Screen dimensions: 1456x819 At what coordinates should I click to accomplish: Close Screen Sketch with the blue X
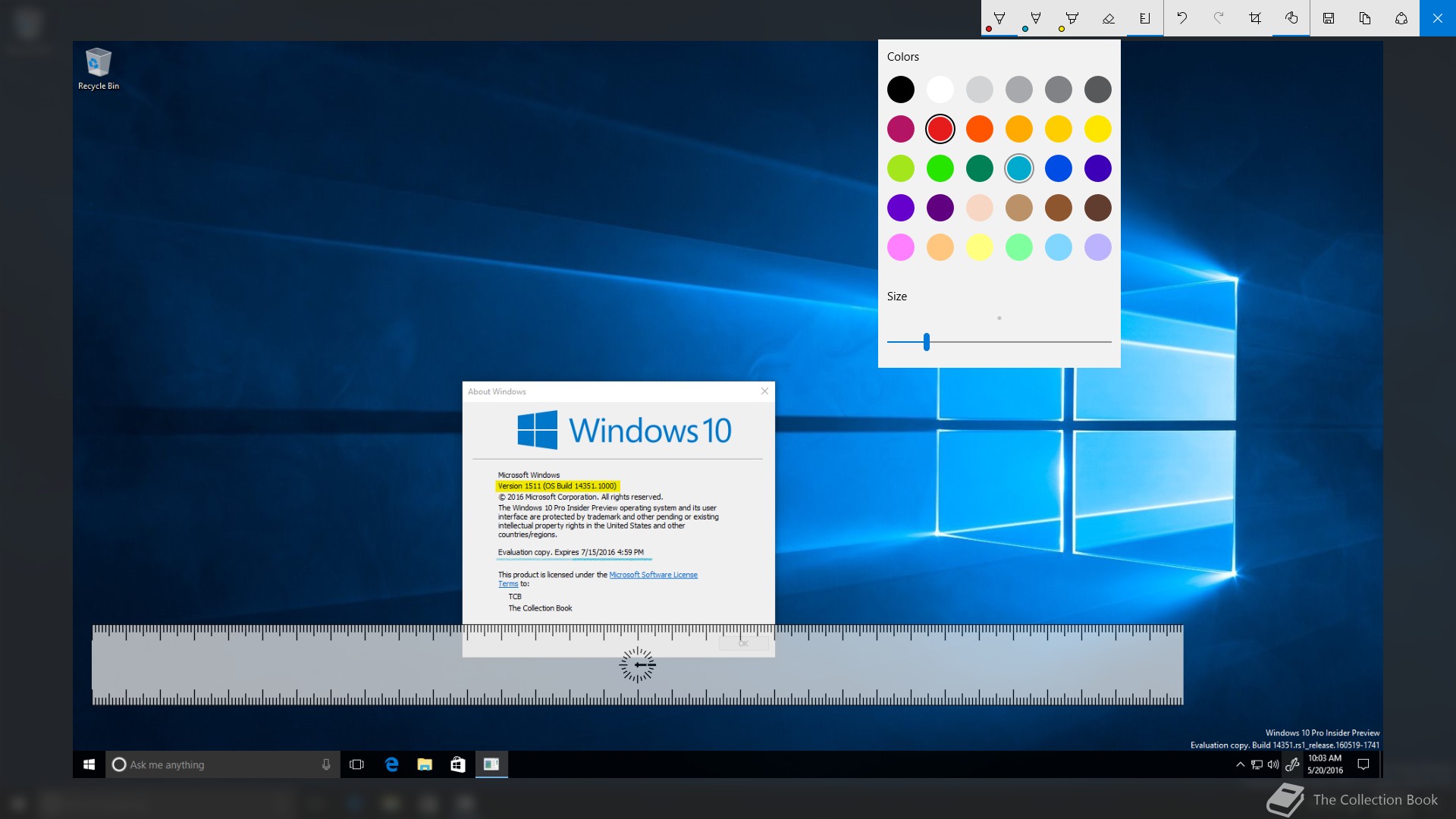1438,18
